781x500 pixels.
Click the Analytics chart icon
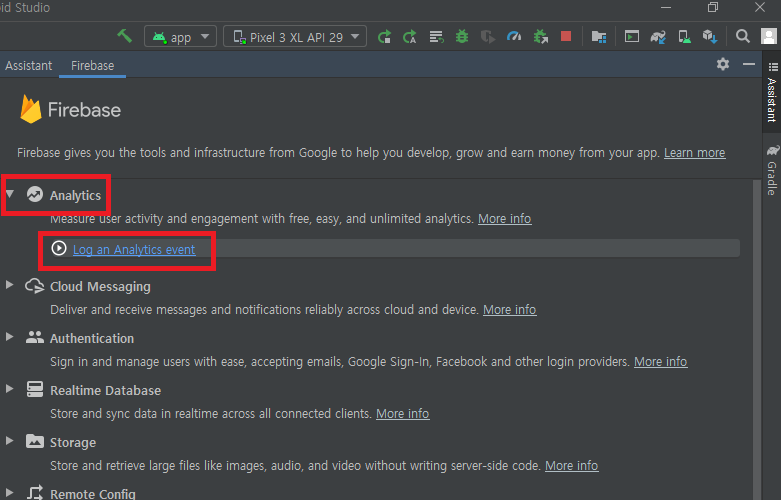(35, 194)
